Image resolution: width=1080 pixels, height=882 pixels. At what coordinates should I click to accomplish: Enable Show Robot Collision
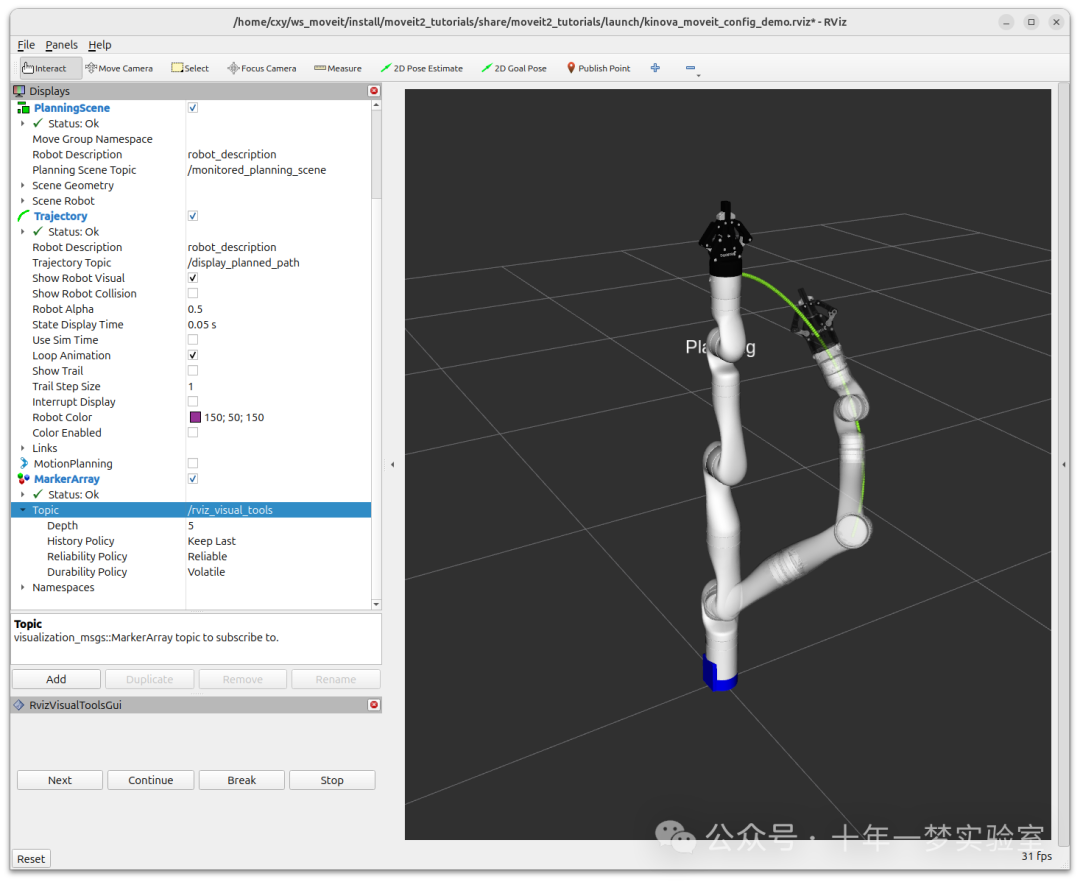pos(193,293)
